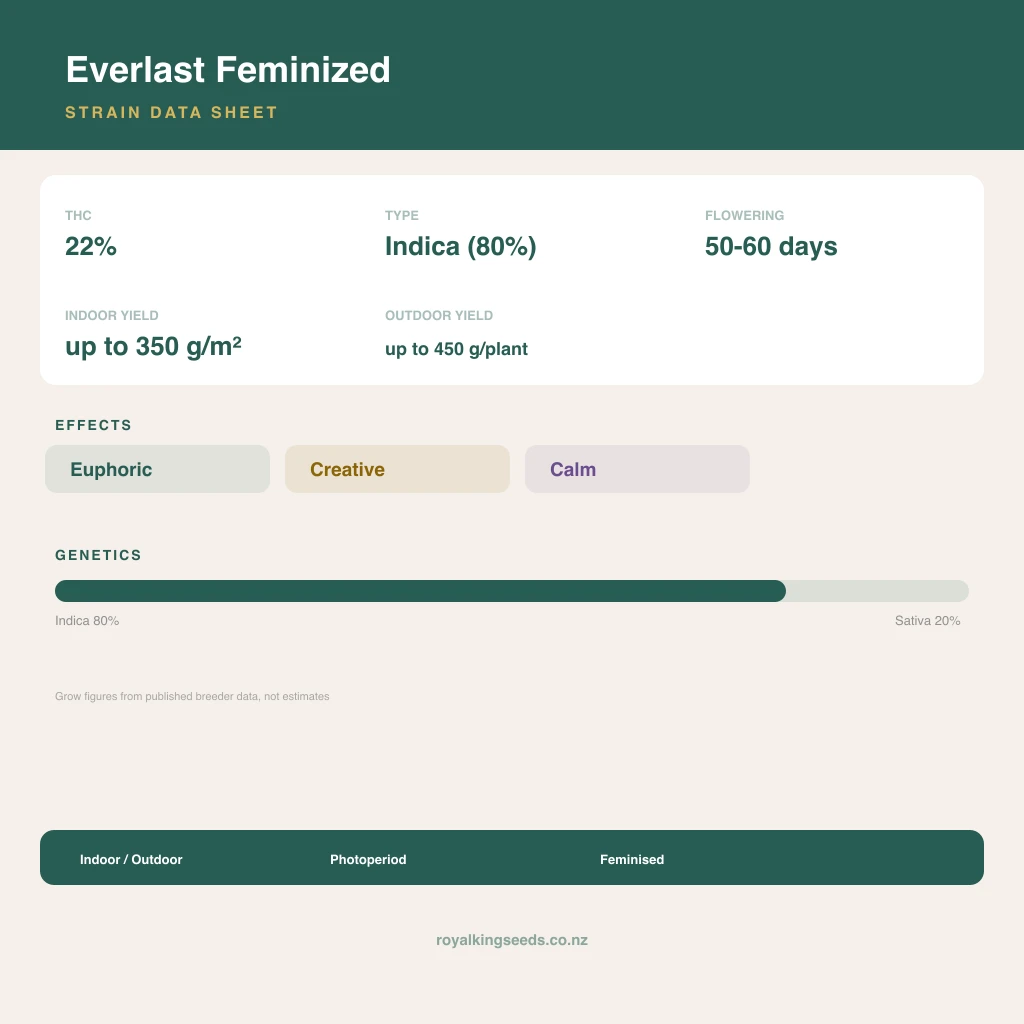This screenshot has width=1024, height=1024.
Task: Click the breeder data footnote text
Action: tap(192, 696)
